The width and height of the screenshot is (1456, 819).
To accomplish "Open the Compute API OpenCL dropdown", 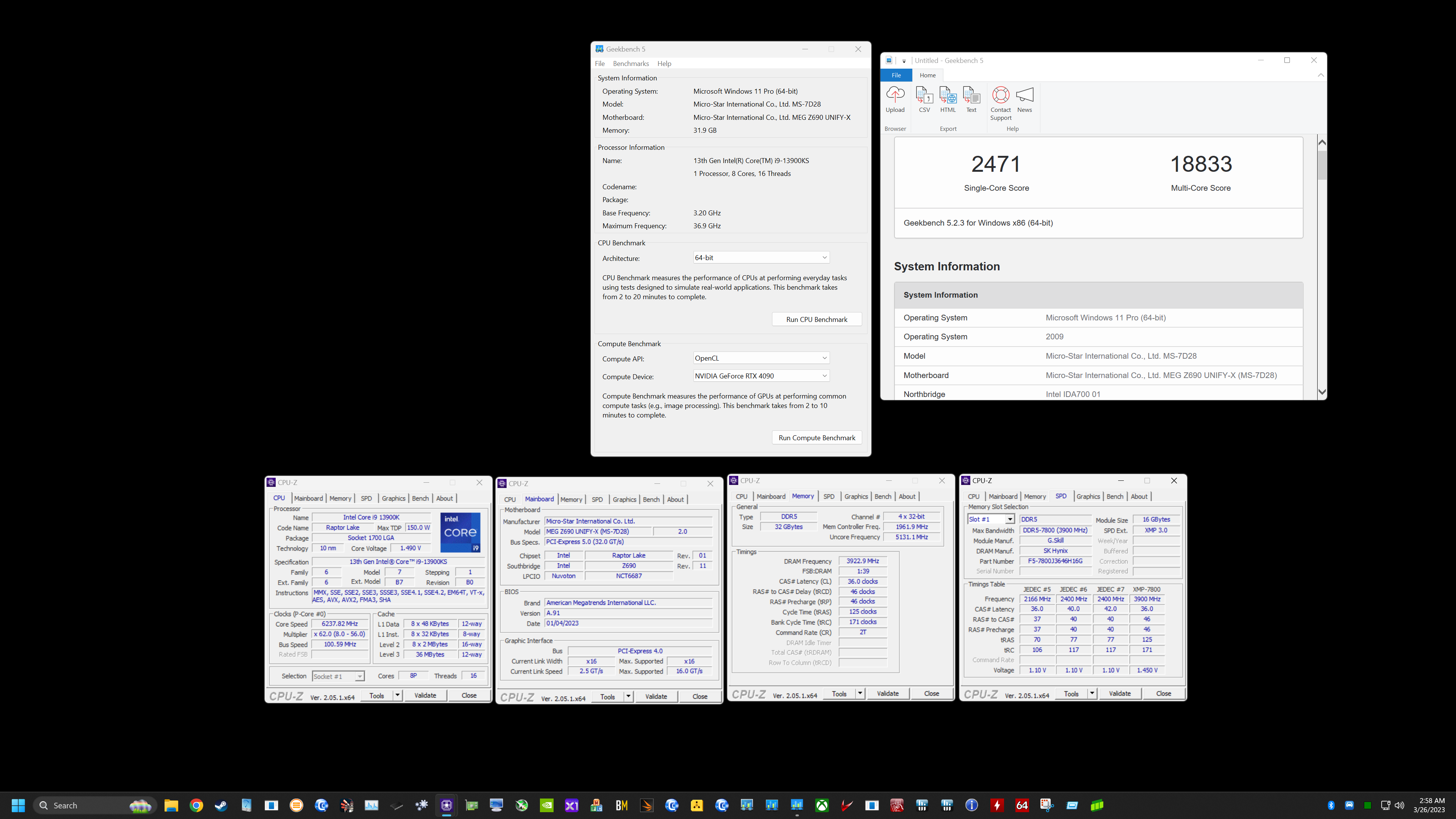I will (761, 358).
